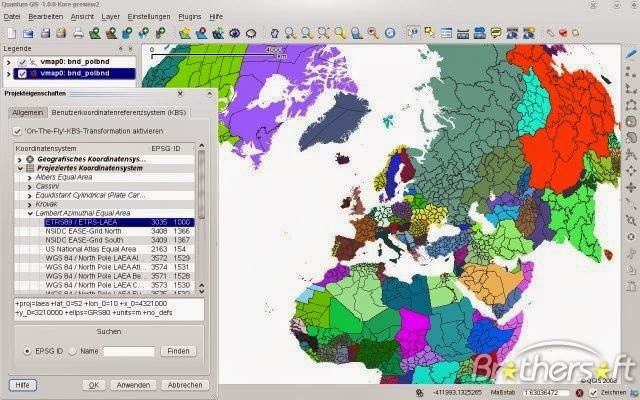Select the Measure Line ruler tool
This screenshot has width=640, height=400.
[462, 33]
